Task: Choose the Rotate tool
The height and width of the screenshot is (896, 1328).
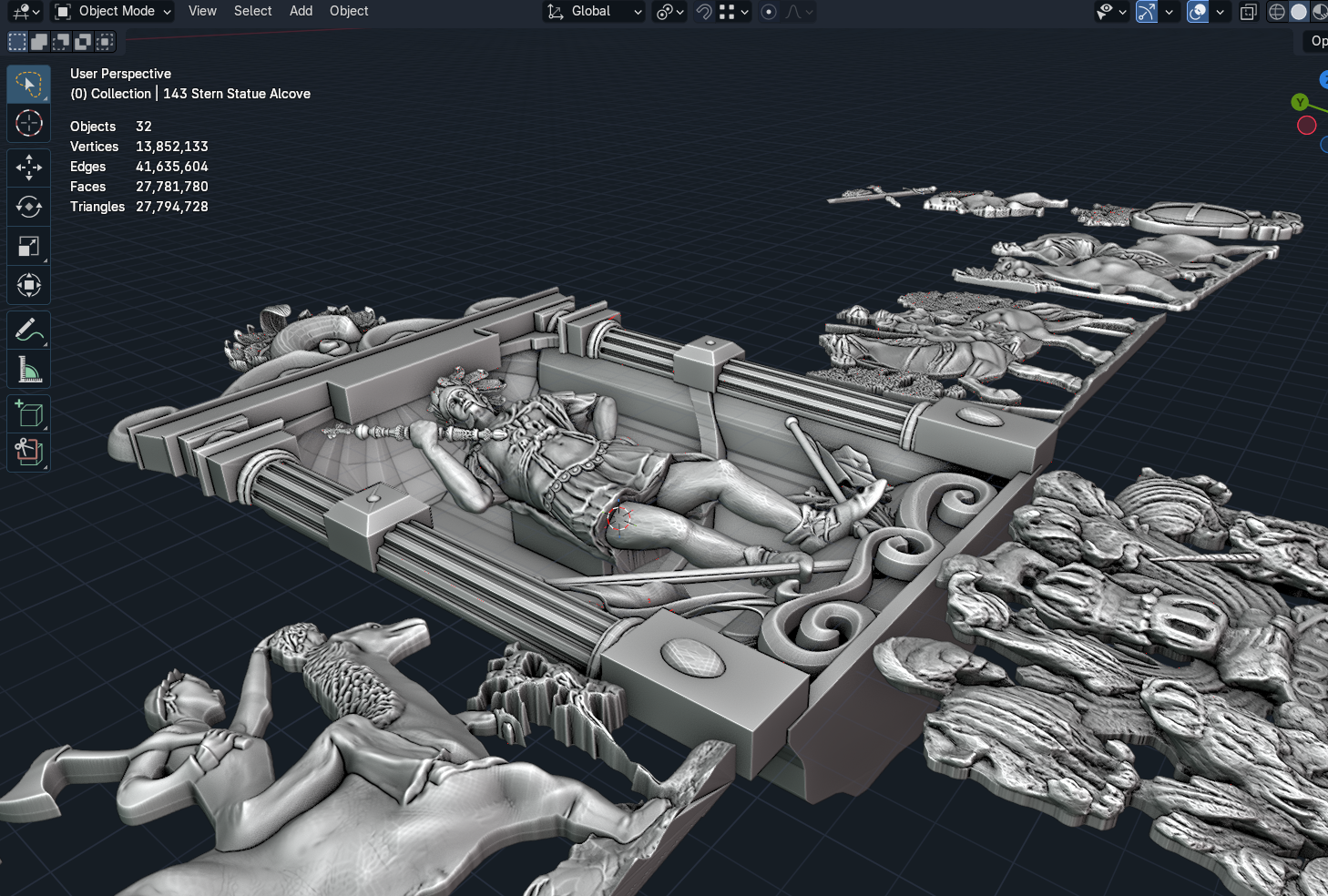Action: 28,207
